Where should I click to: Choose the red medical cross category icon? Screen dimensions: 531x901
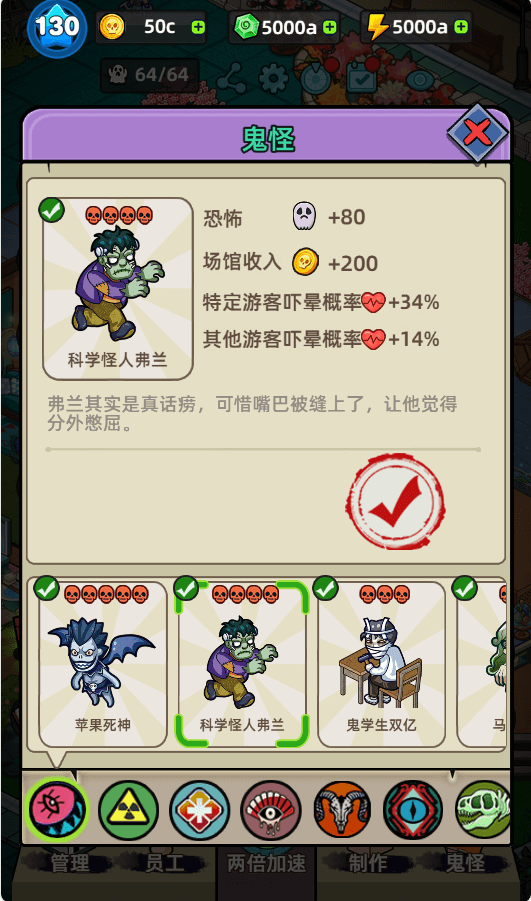click(x=199, y=810)
